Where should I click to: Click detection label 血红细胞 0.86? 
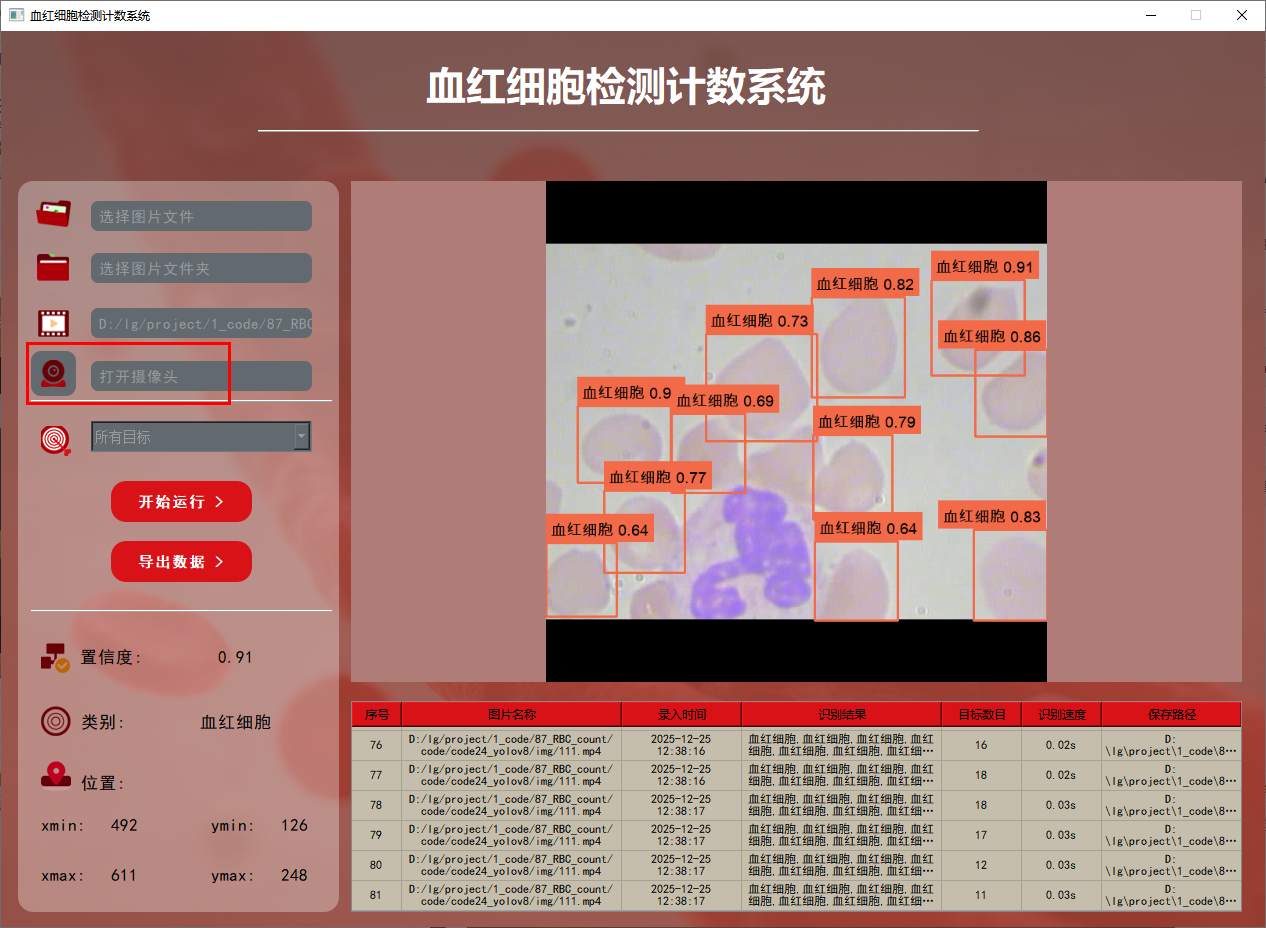992,336
